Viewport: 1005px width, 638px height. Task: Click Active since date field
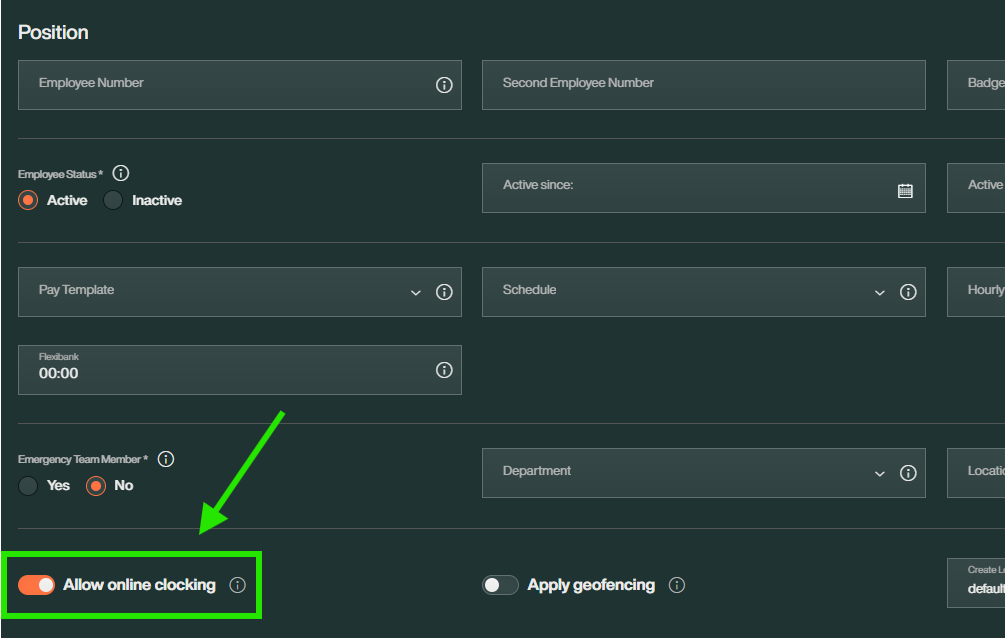(x=704, y=188)
